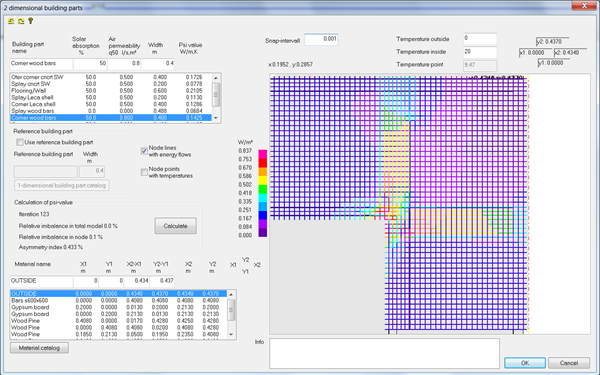The height and width of the screenshot is (375, 600).
Task: Click the green swatch in heat flow legend
Action: coord(262,189)
